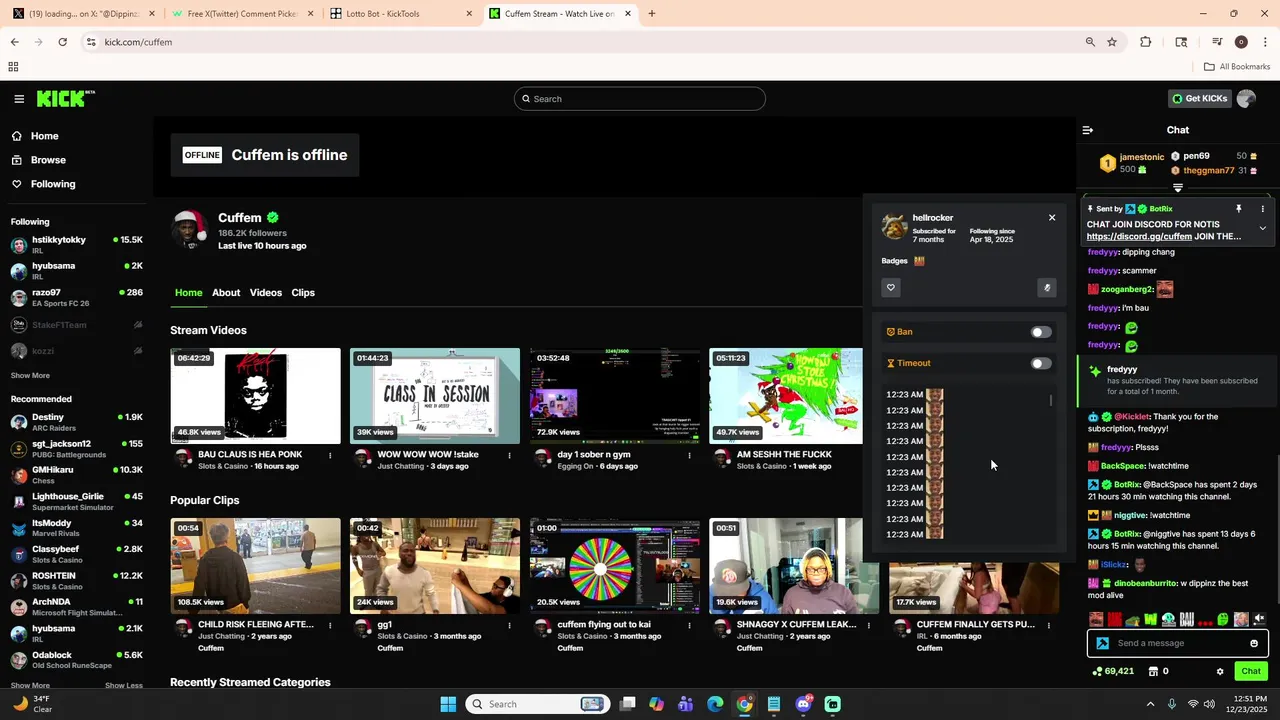Collapse recommended list with Show Less
1280x720 pixels.
[123, 685]
